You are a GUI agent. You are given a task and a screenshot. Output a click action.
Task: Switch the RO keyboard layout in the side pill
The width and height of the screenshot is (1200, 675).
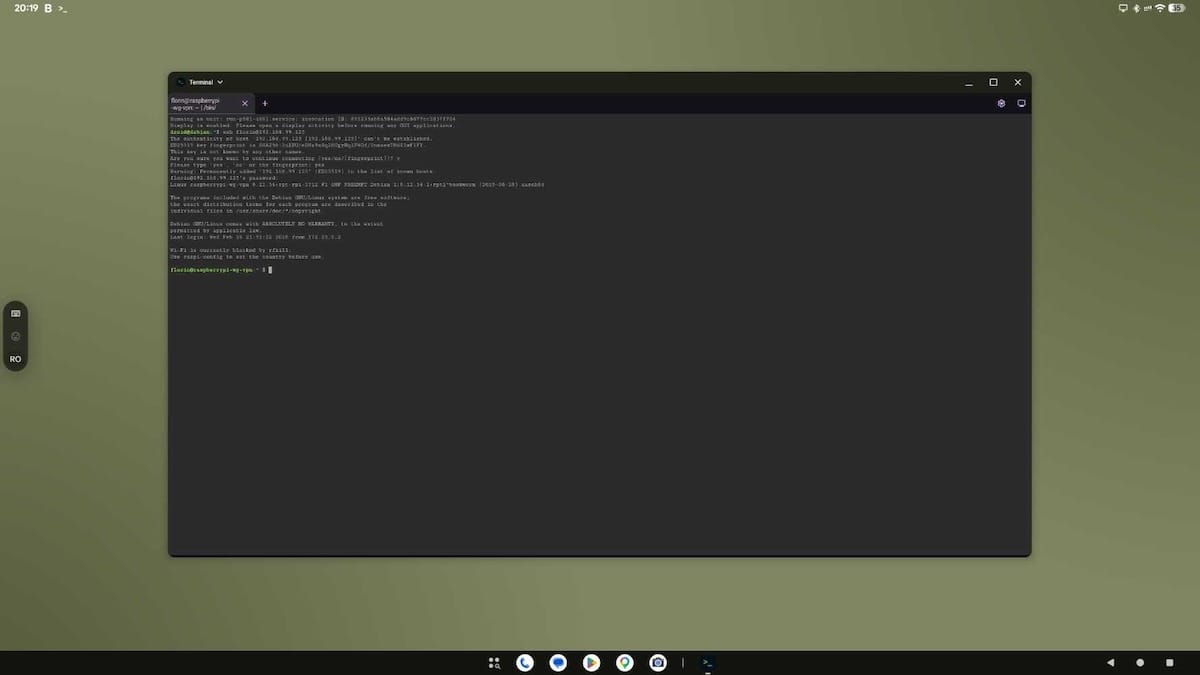pos(15,359)
